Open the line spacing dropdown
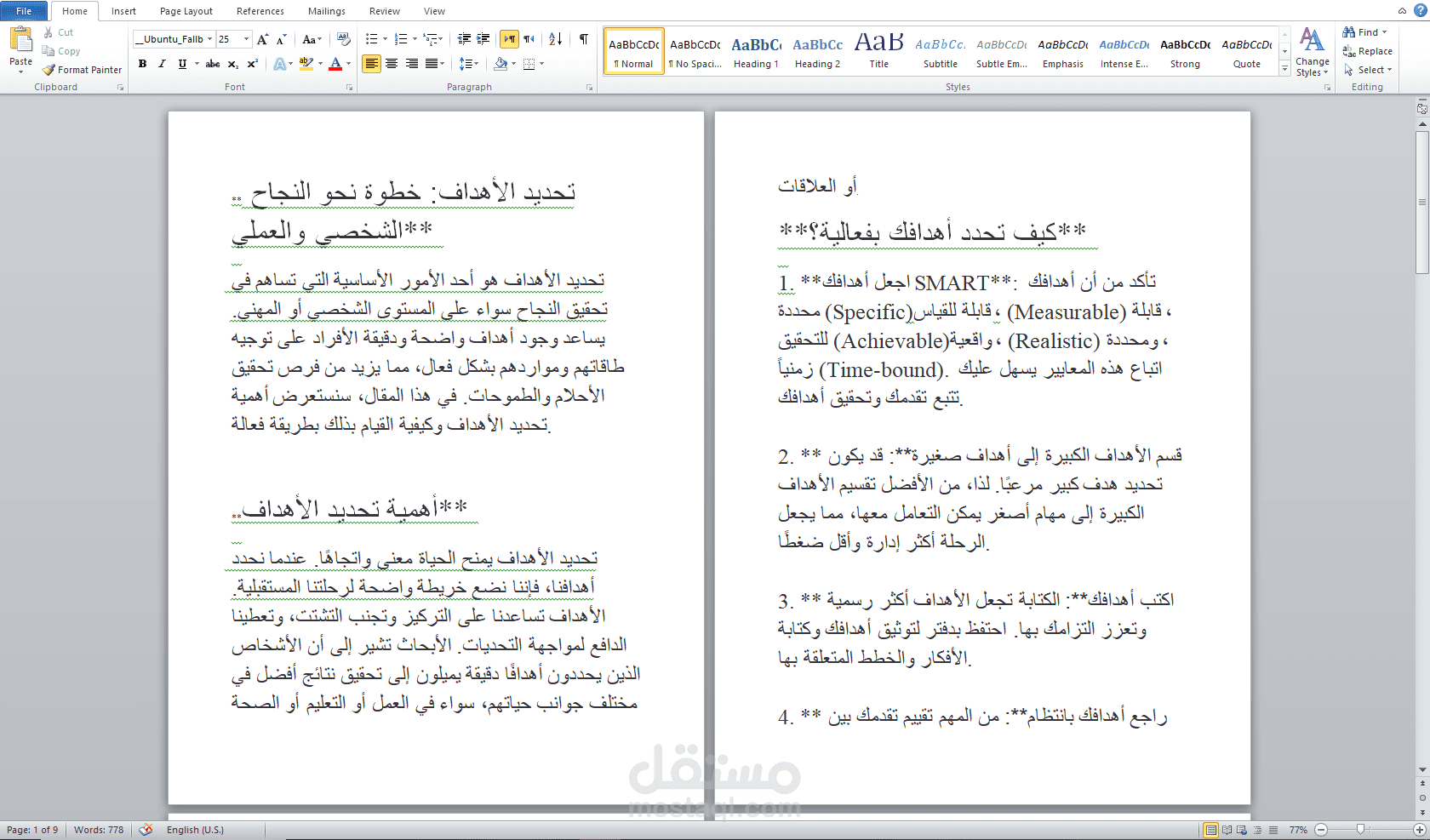Image resolution: width=1430 pixels, height=840 pixels. tap(469, 64)
